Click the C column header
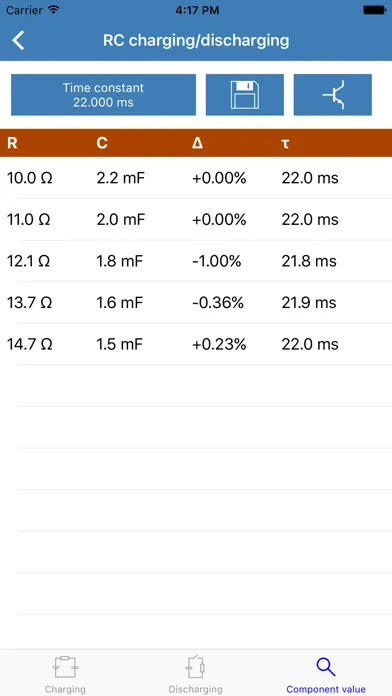Screen dimensions: 392x696 [x=102, y=143]
